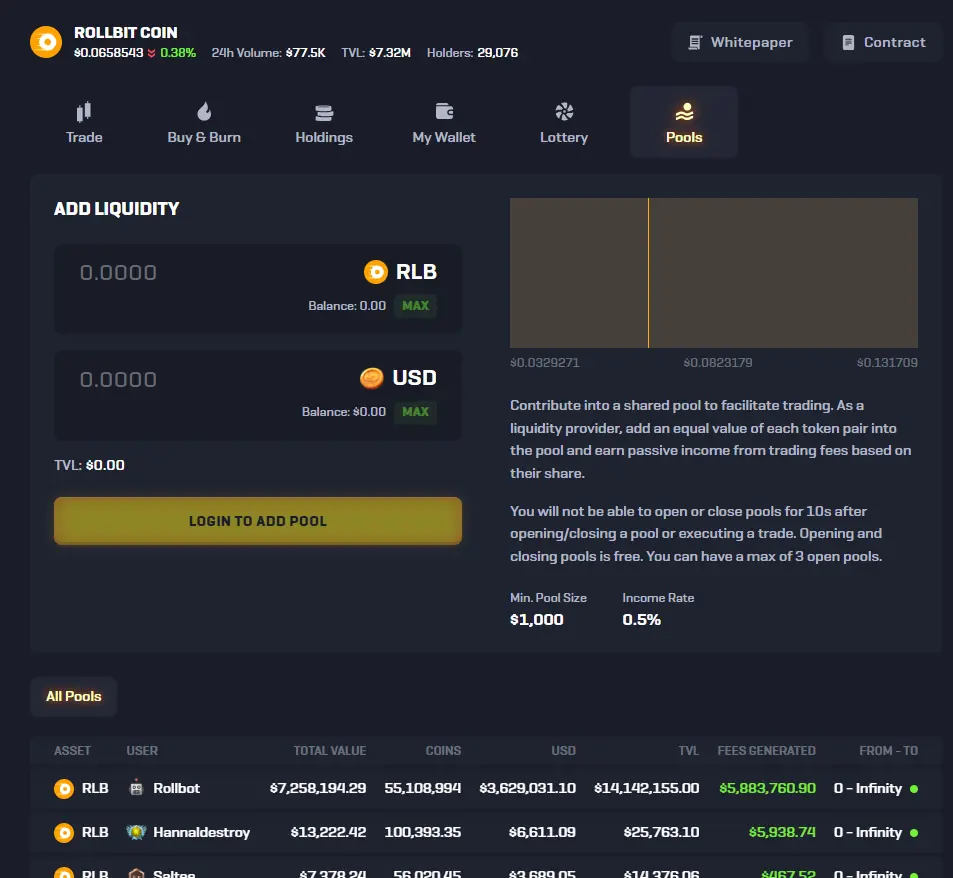Switch to the Buy & Burn tab
953x878 pixels.
pyautogui.click(x=204, y=123)
